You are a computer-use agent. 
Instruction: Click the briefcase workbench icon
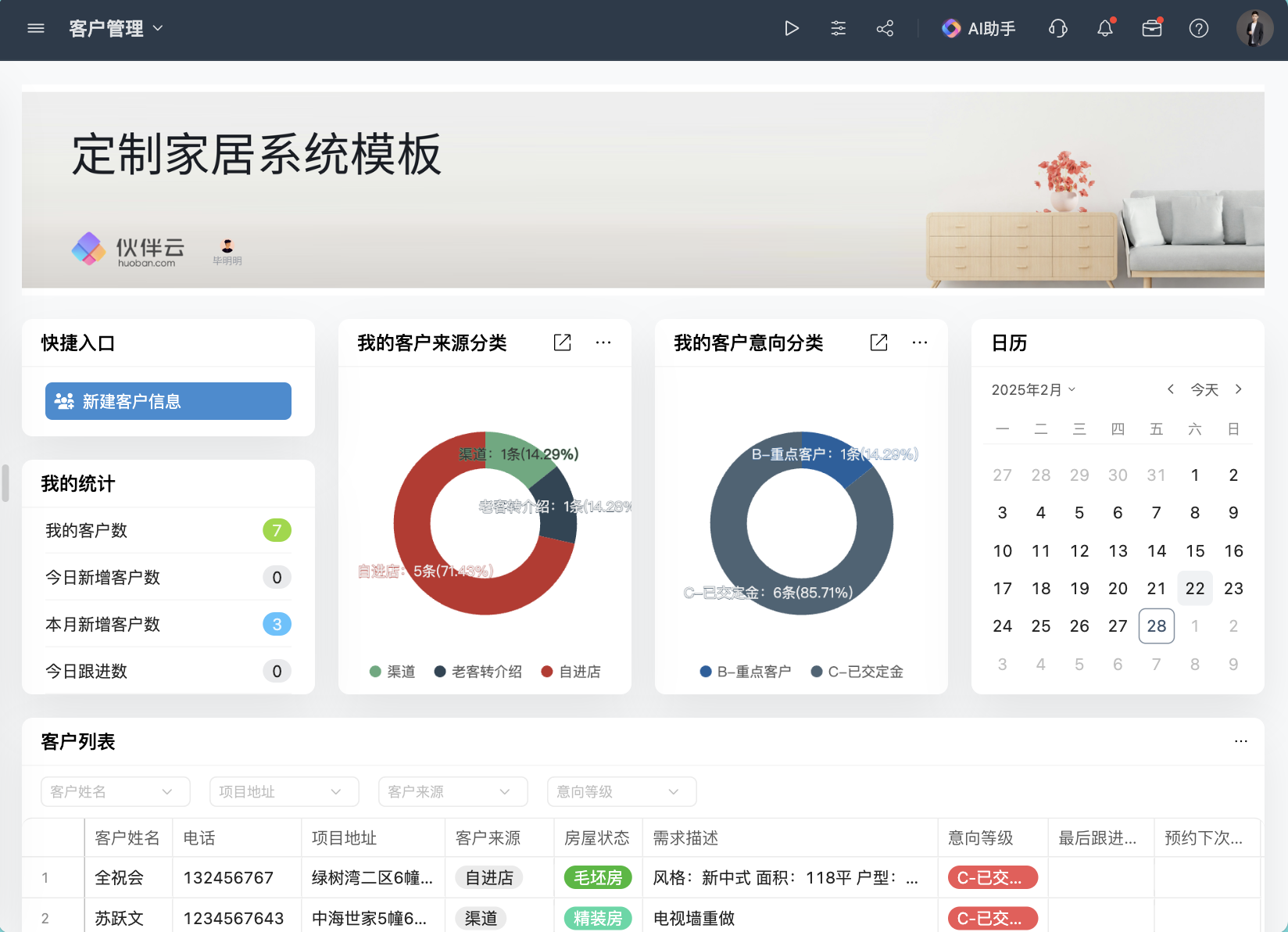click(1151, 28)
